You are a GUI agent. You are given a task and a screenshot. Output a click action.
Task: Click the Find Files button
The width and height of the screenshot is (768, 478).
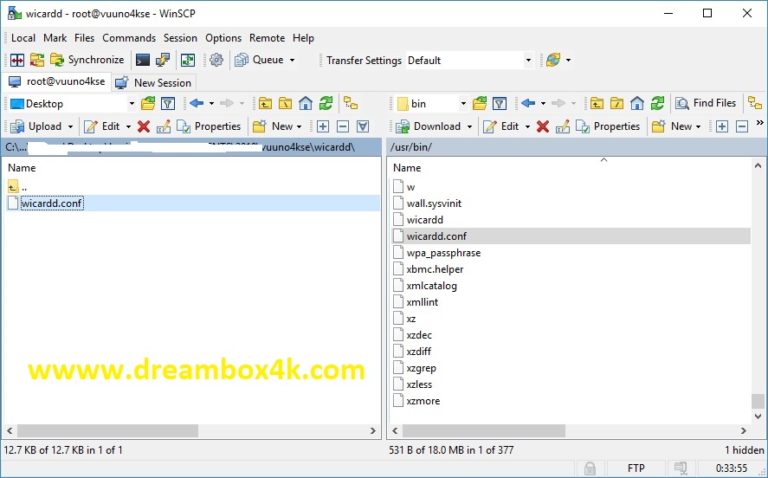(706, 103)
